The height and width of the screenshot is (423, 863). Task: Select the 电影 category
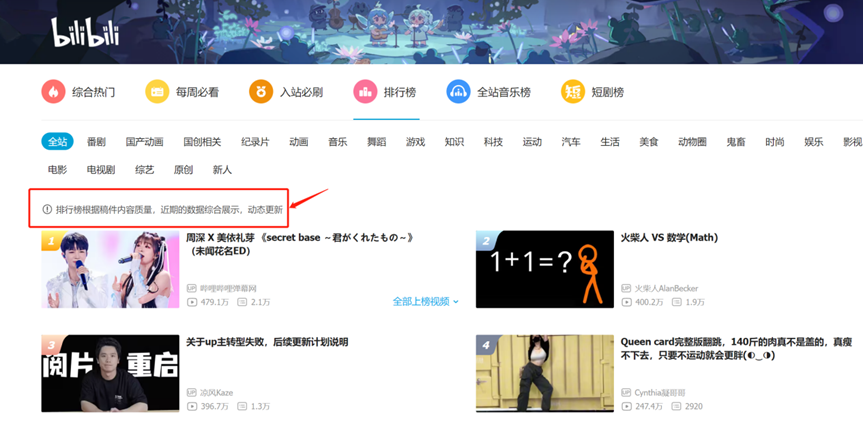(57, 170)
